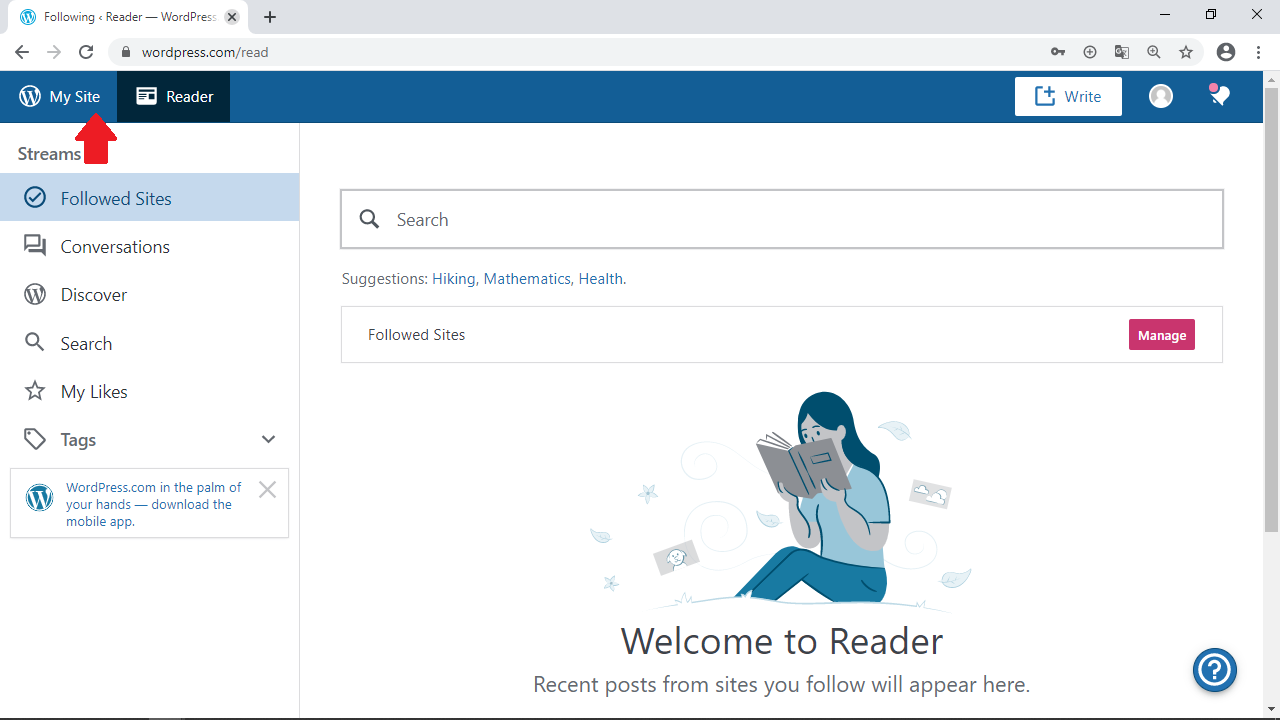Click the blue help question mark icon
Viewport: 1280px width, 720px height.
tap(1215, 670)
